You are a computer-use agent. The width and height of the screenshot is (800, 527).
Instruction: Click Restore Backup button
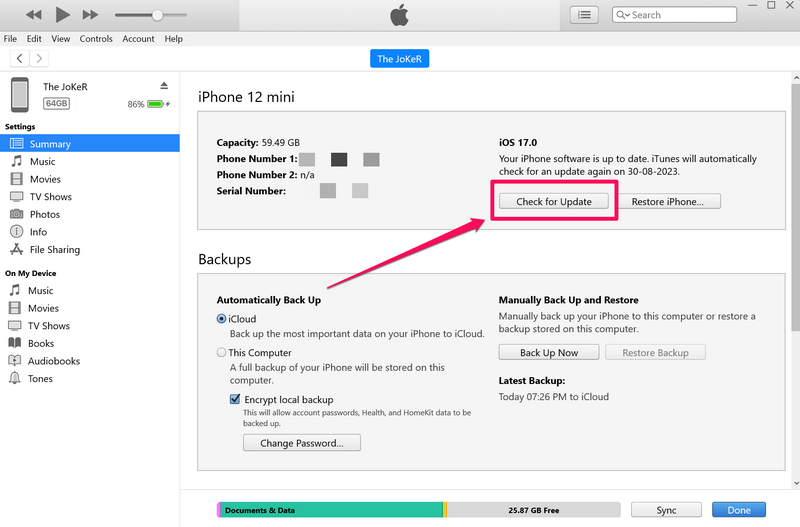tap(656, 353)
